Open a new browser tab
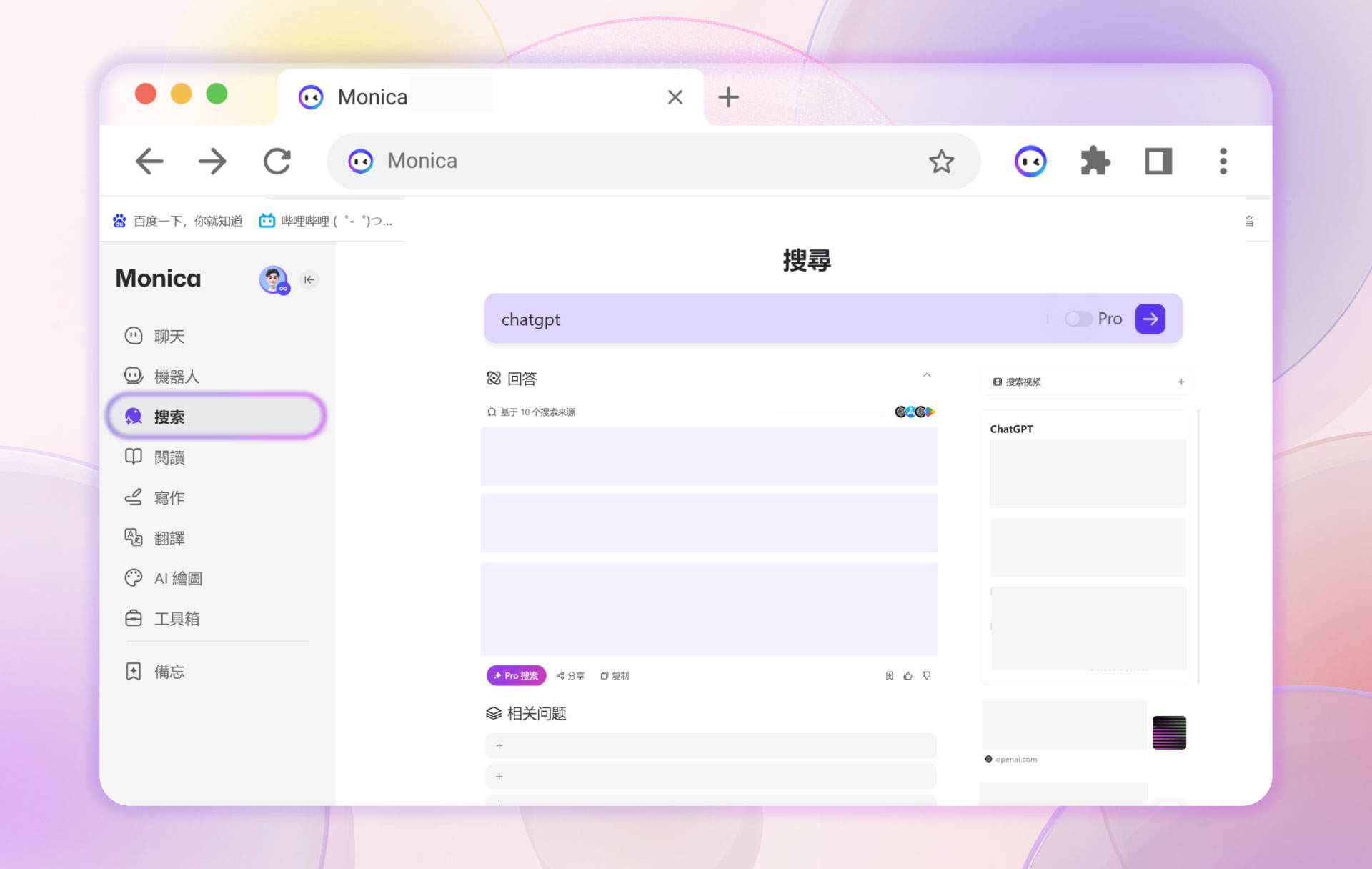Screen dimensions: 1372x869 728,97
